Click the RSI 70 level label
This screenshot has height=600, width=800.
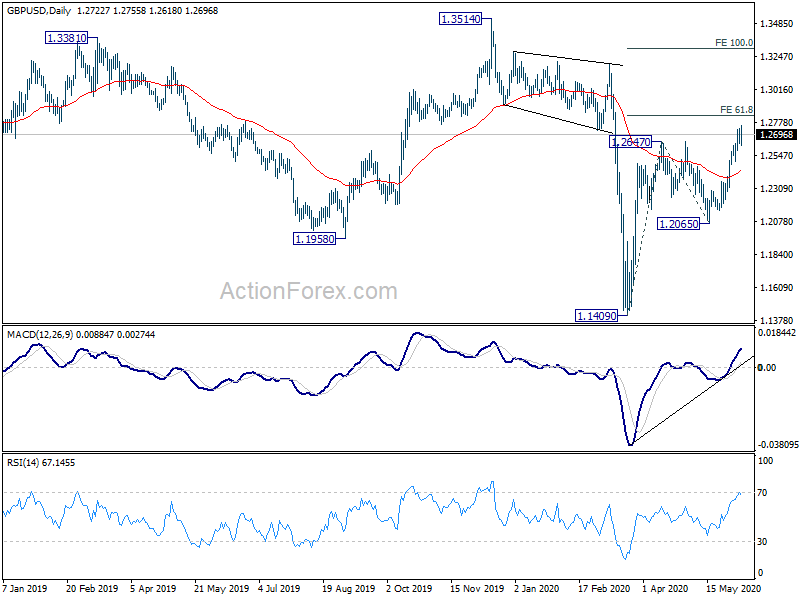point(763,493)
